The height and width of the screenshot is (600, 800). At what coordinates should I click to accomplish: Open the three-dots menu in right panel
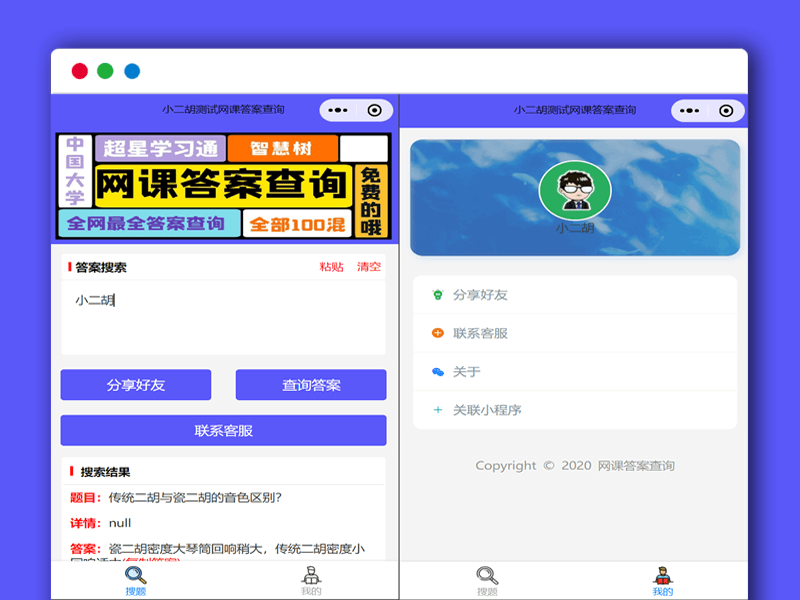(x=689, y=111)
